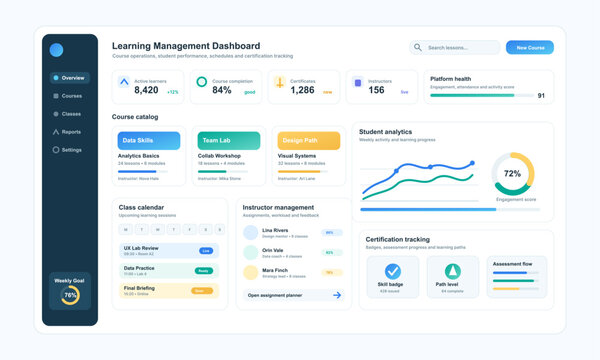Focus the Search lessons input field
Viewport: 600px width, 360px height.
pos(455,47)
